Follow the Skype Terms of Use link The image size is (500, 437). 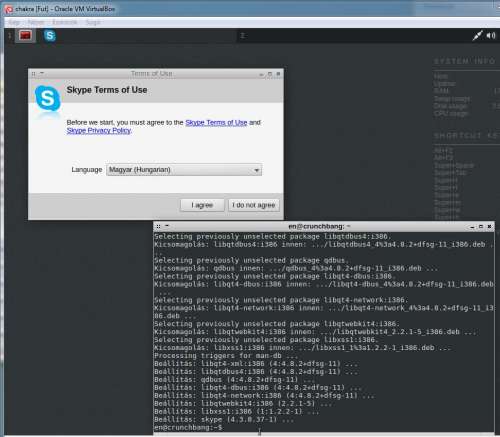click(x=216, y=123)
